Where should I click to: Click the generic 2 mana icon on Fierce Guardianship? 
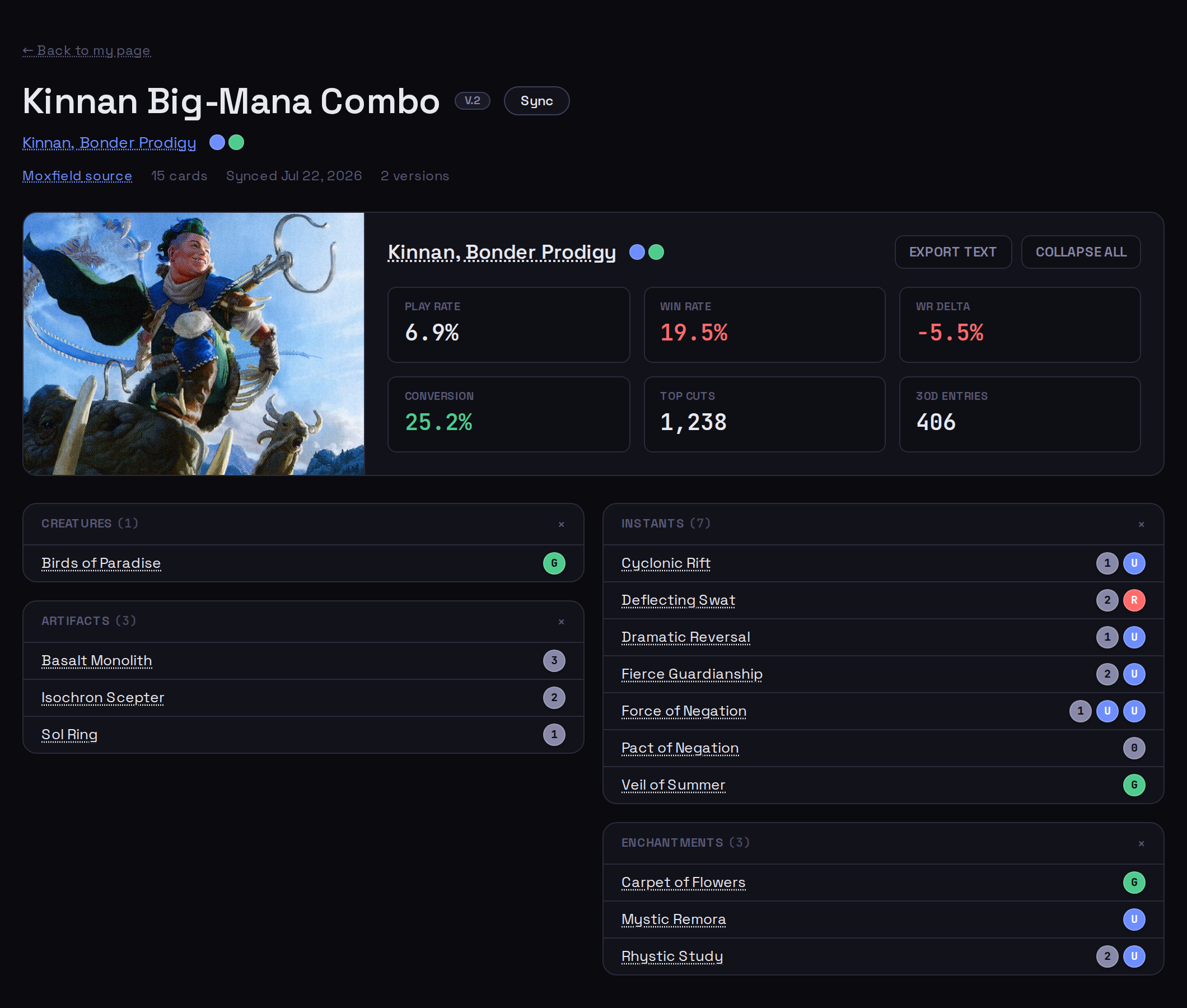[1107, 674]
